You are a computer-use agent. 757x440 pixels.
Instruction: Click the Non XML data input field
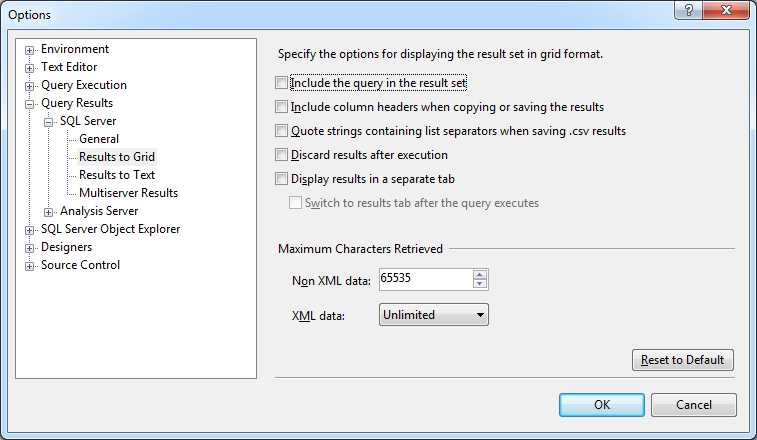(425, 280)
